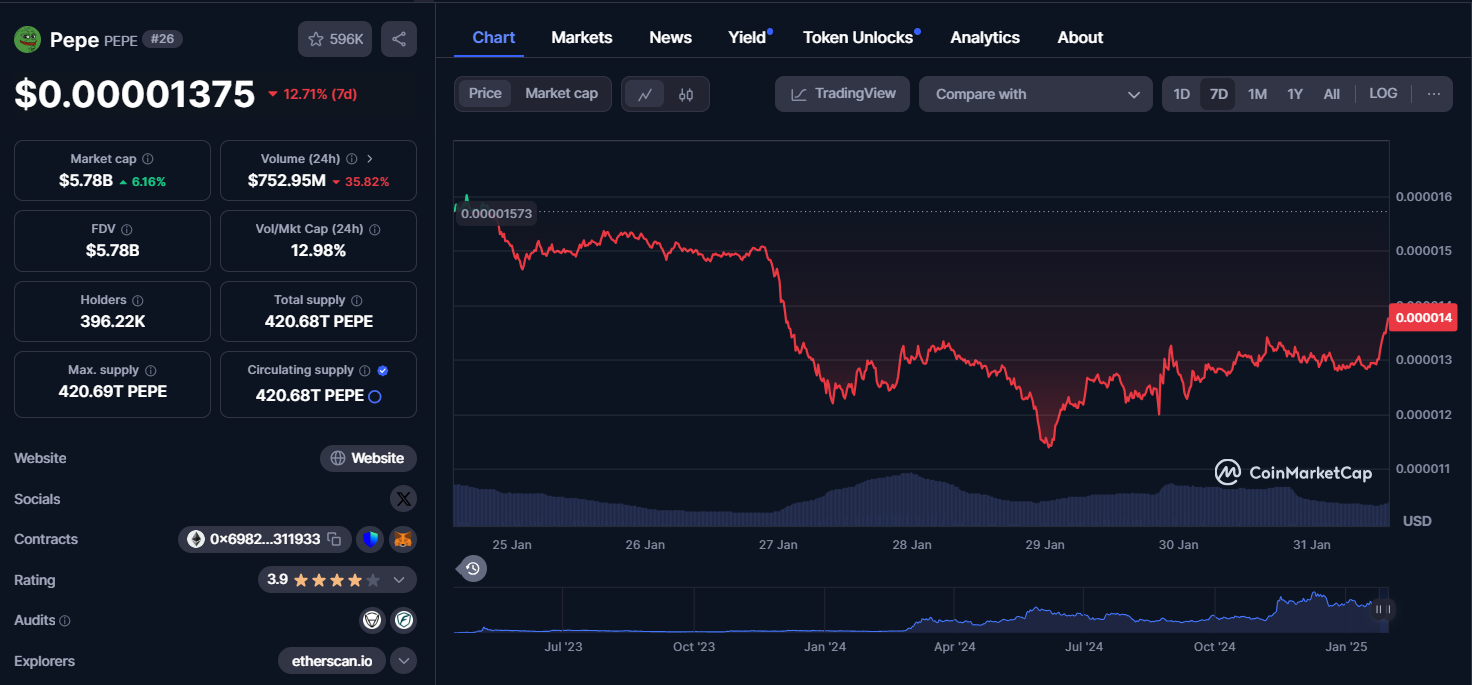Add token to MetaMask via fox icon
Image resolution: width=1472 pixels, height=685 pixels.
click(403, 540)
